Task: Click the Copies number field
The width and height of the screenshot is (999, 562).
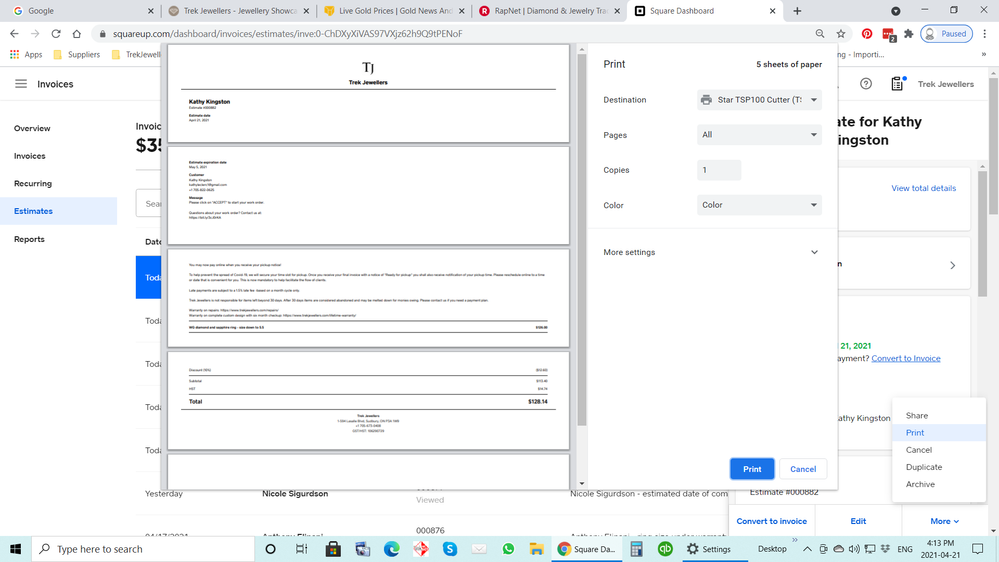Action: (719, 170)
